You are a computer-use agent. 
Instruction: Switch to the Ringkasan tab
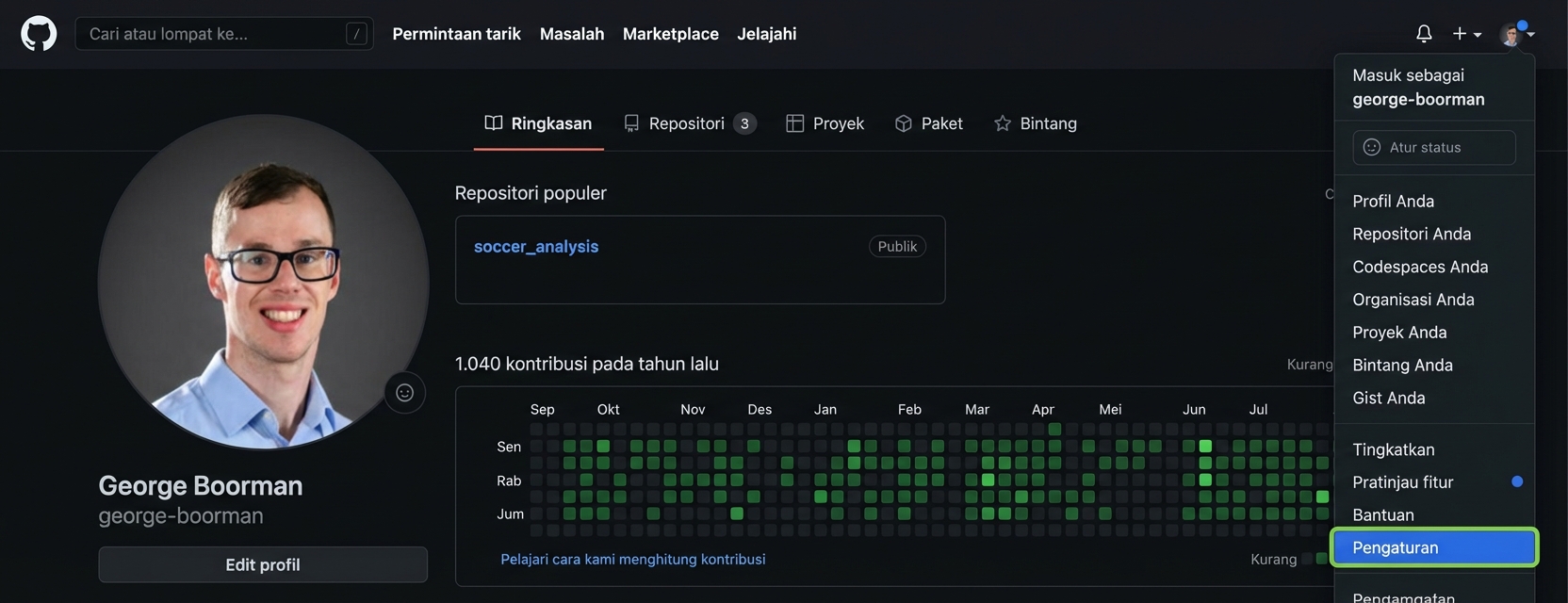tap(538, 123)
